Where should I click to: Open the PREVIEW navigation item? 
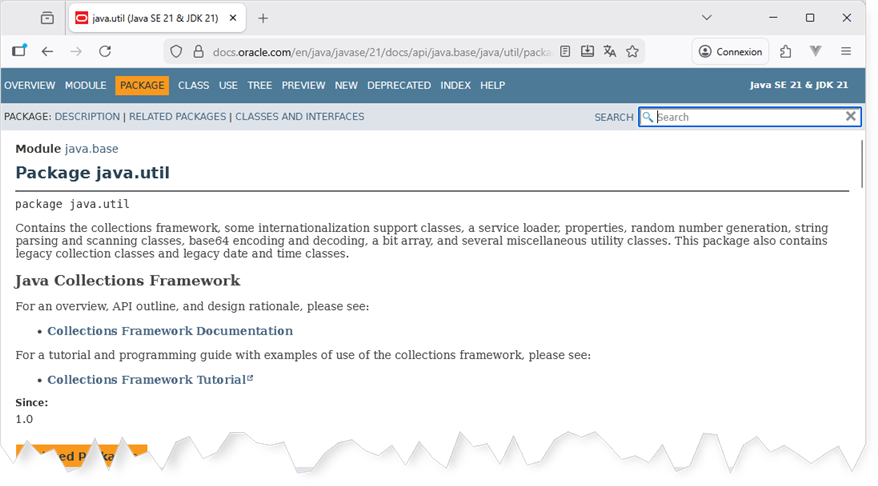coord(303,85)
